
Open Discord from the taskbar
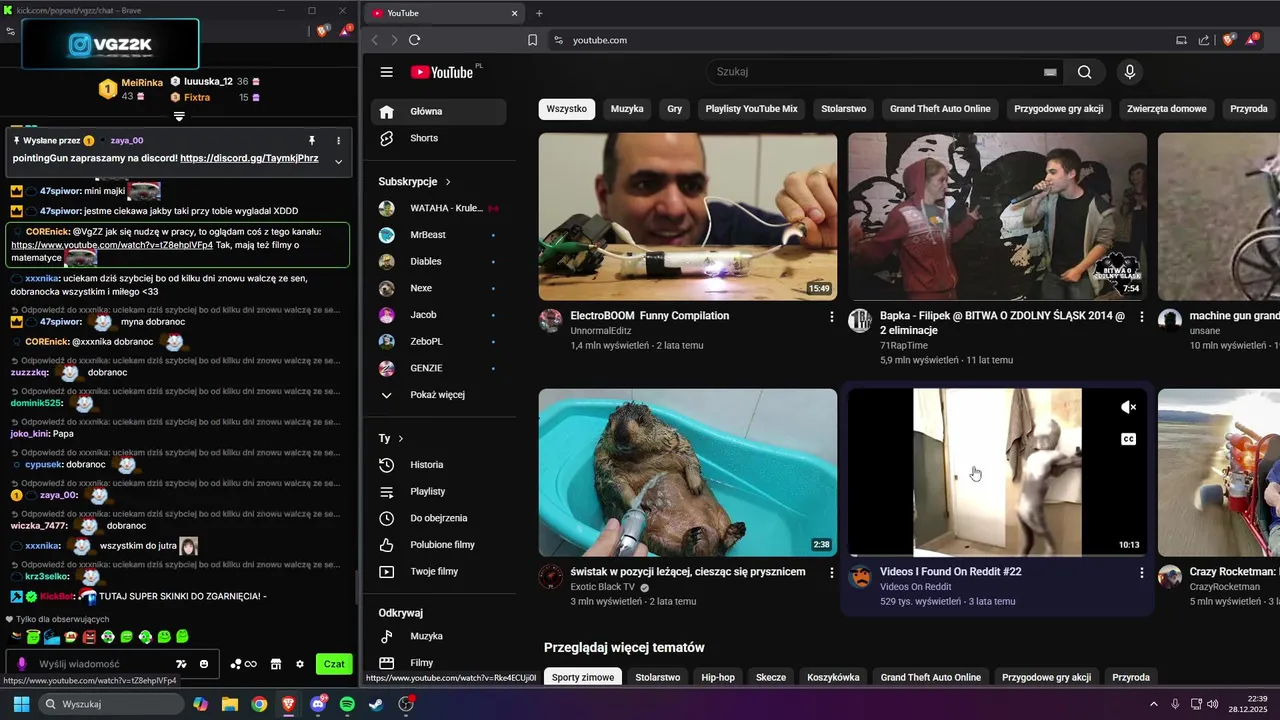[x=319, y=704]
